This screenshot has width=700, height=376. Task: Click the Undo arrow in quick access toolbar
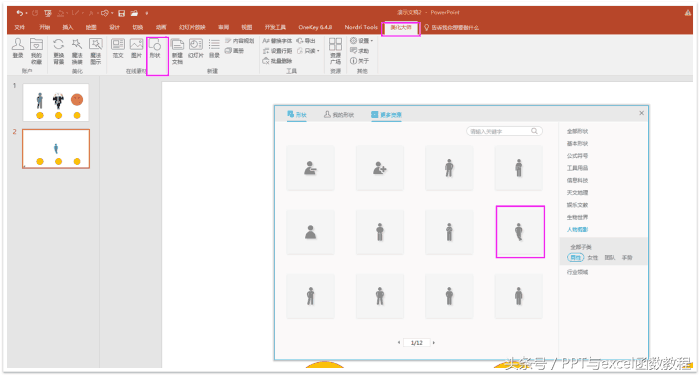[x=20, y=13]
